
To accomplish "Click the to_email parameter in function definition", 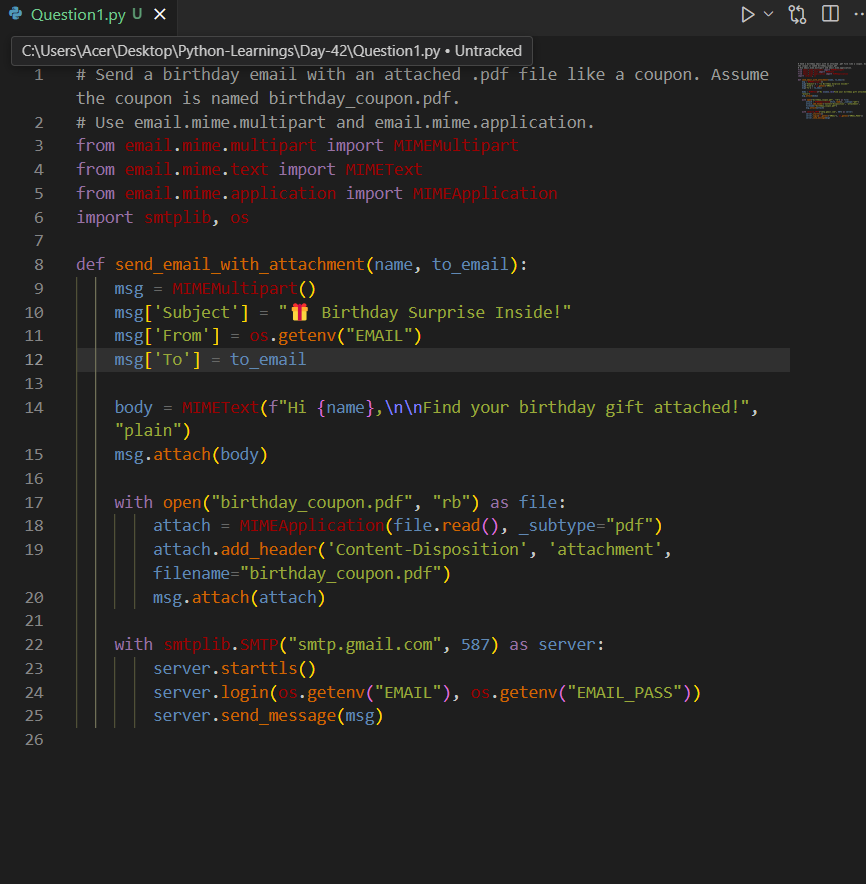I will [470, 264].
